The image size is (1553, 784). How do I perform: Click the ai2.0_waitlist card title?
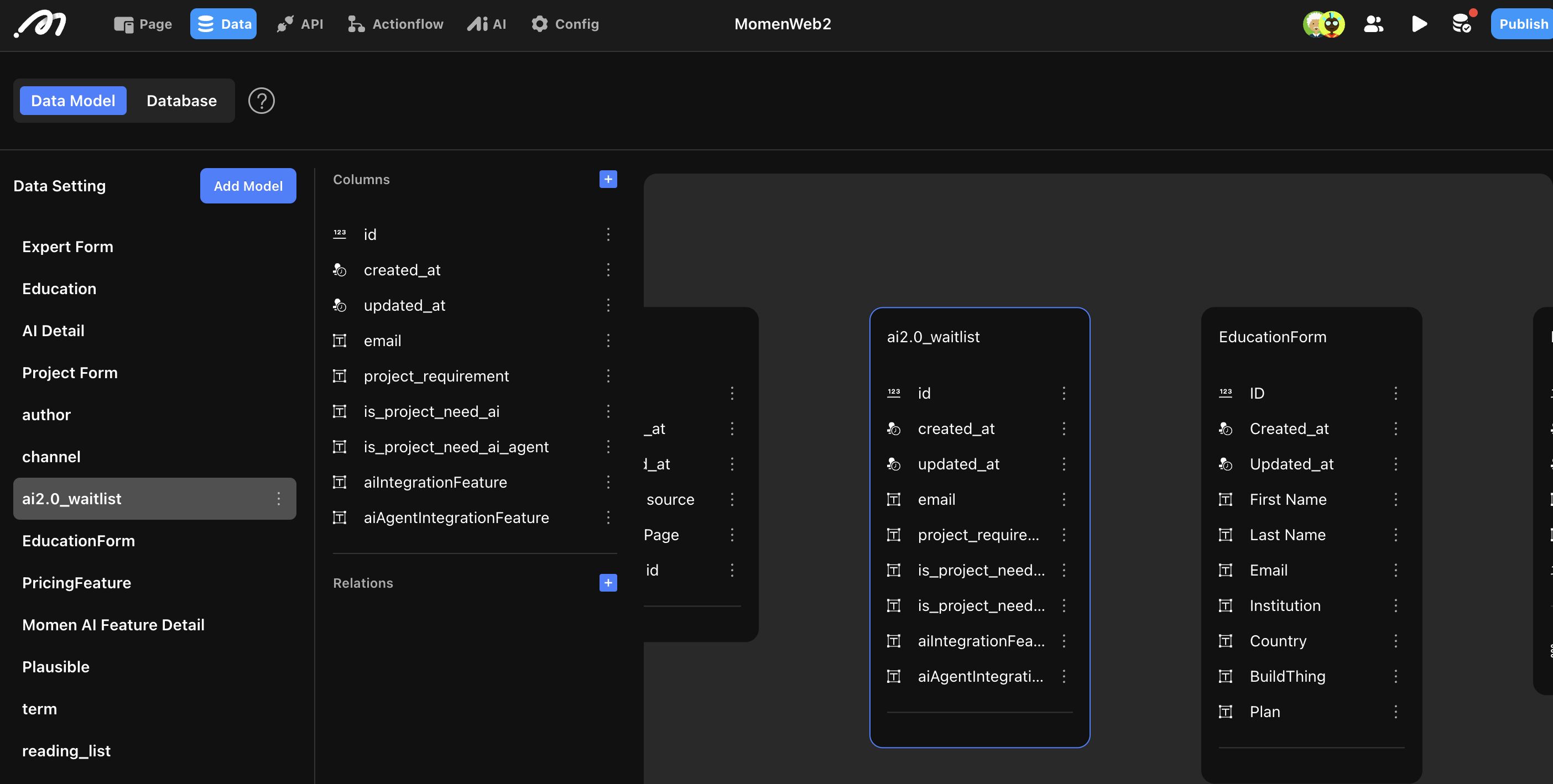pyautogui.click(x=932, y=337)
